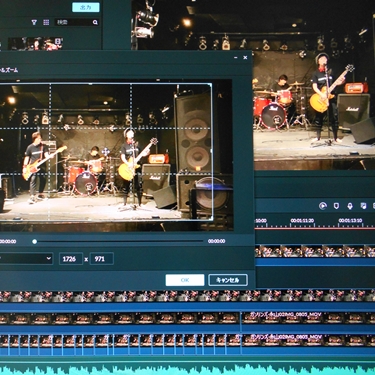This screenshot has height=375, width=375.
Task: Click the filter icon above the media library
Action: [34, 22]
